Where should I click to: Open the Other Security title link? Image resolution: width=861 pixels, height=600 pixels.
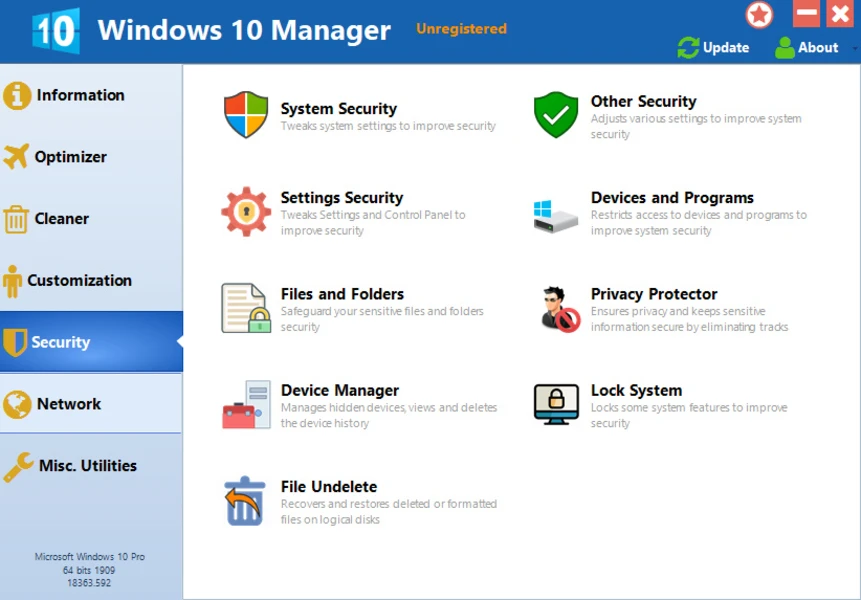[x=644, y=102]
